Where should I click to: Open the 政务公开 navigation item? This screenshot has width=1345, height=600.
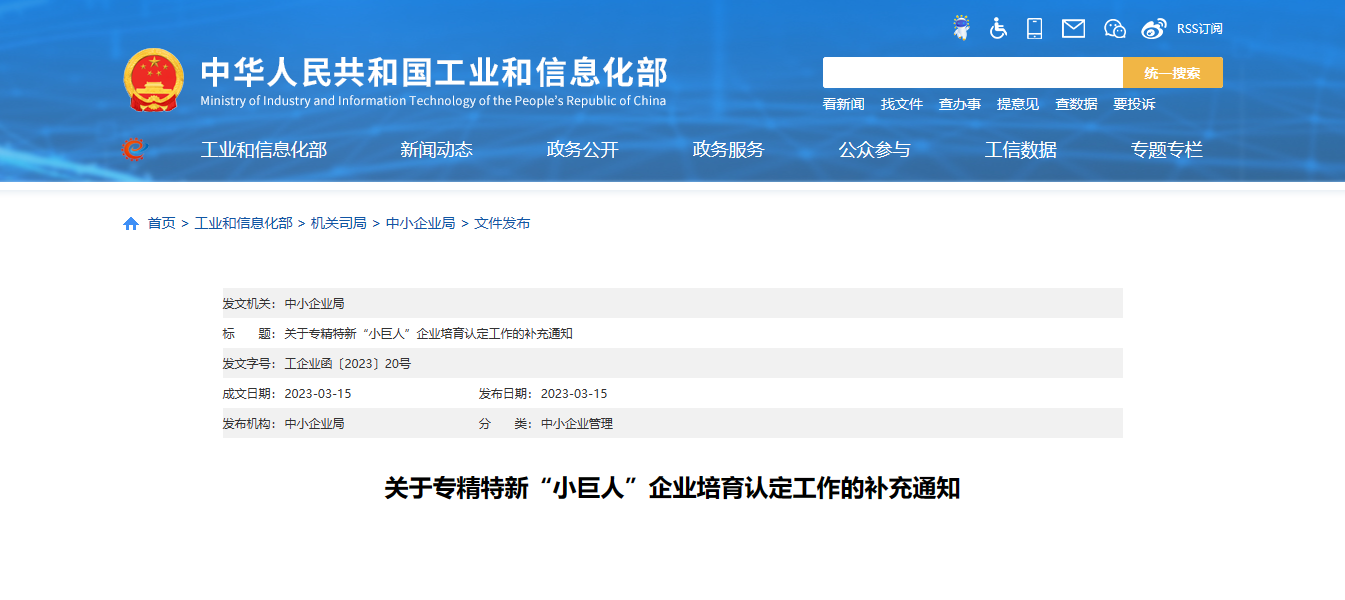pyautogui.click(x=583, y=150)
